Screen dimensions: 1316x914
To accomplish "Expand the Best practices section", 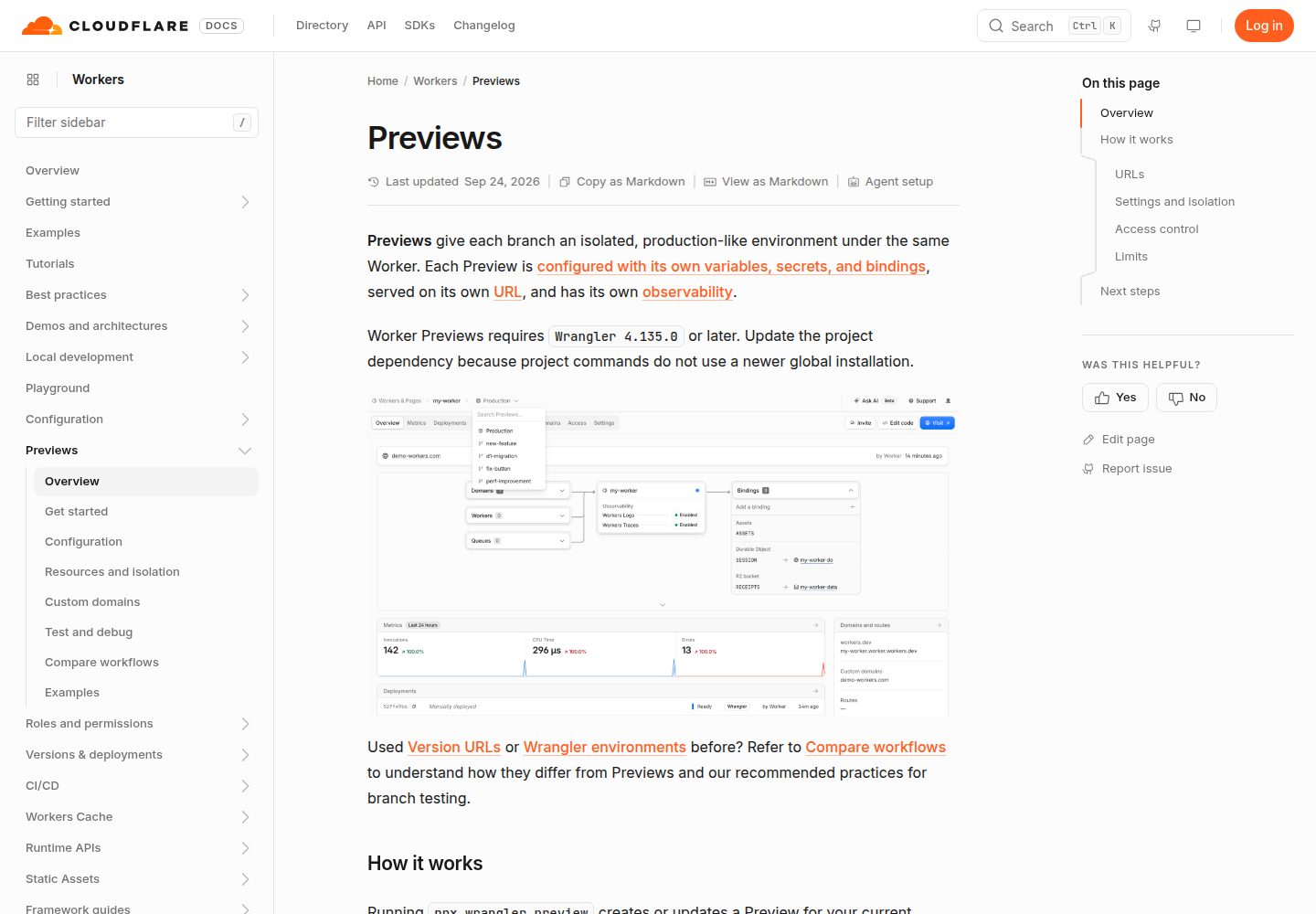I will coord(245,295).
